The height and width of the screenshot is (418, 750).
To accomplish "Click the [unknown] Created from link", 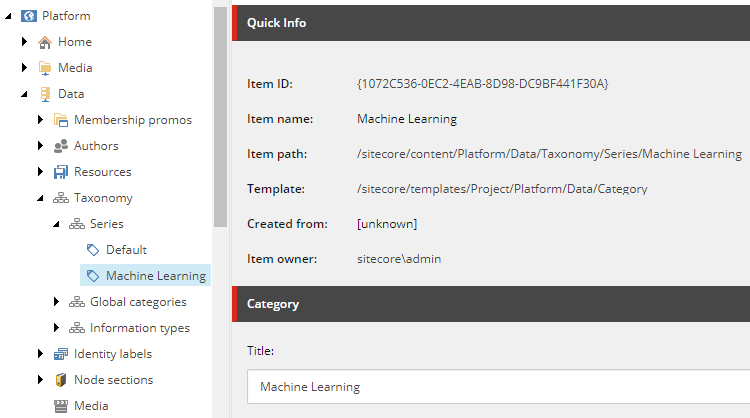I will point(387,224).
